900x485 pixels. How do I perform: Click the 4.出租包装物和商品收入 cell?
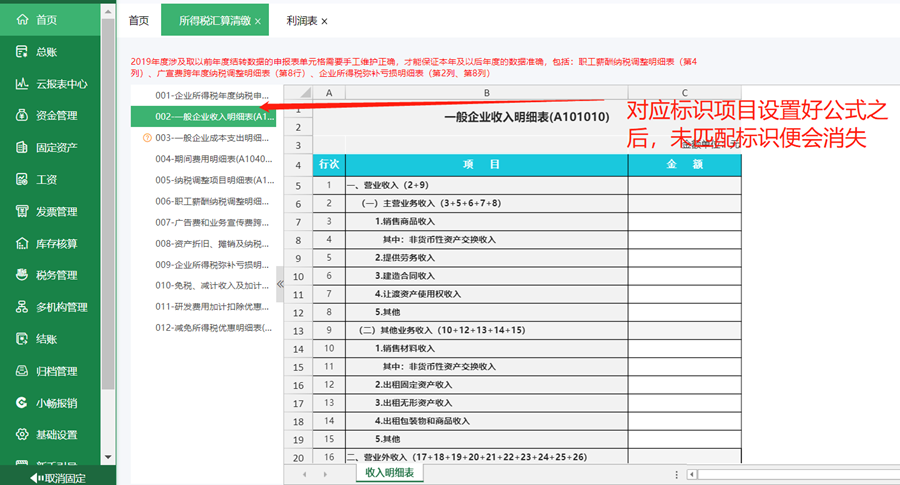(487, 421)
